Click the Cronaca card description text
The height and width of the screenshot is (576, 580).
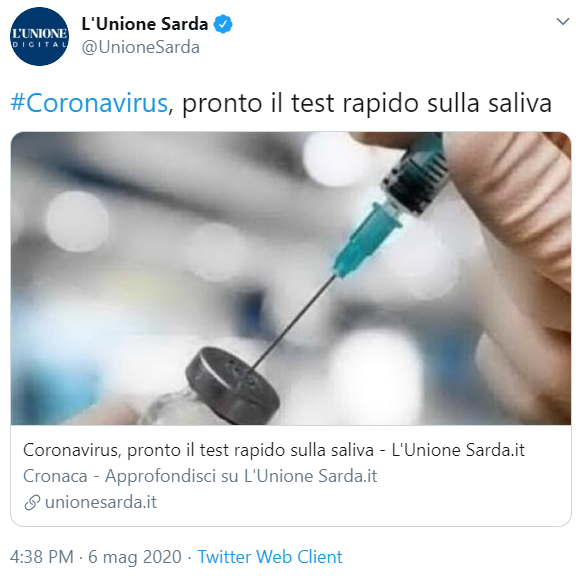(200, 476)
